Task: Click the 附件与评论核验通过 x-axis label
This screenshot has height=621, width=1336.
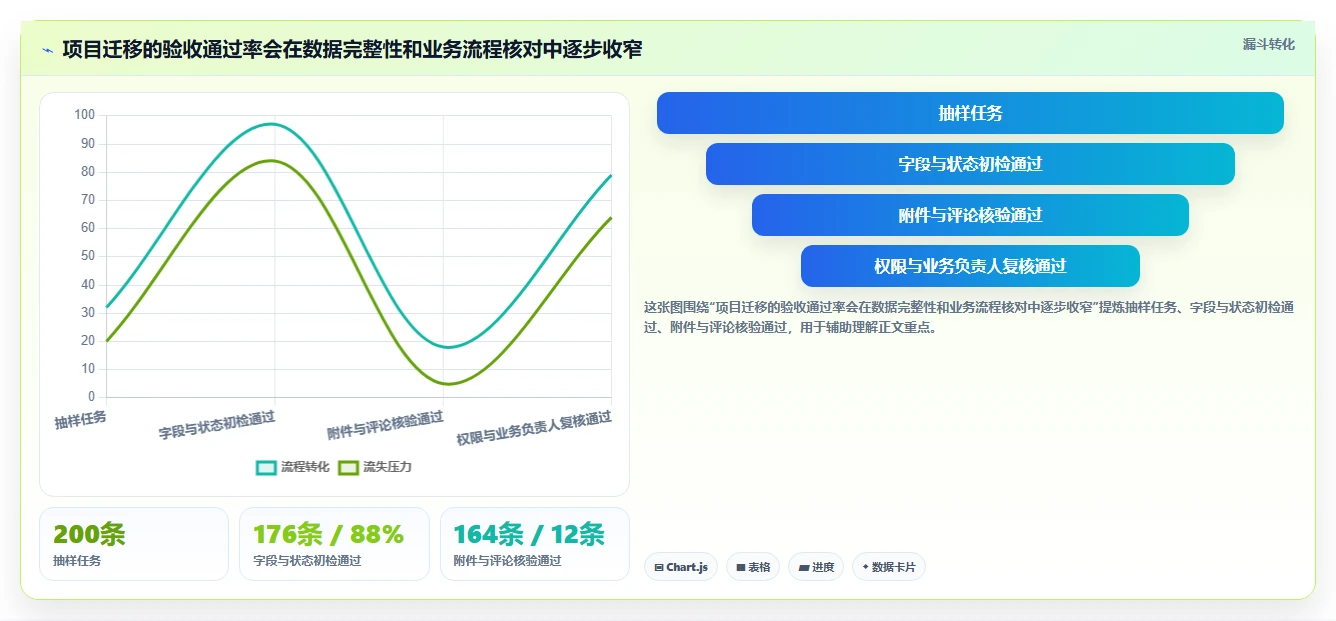Action: pyautogui.click(x=386, y=425)
